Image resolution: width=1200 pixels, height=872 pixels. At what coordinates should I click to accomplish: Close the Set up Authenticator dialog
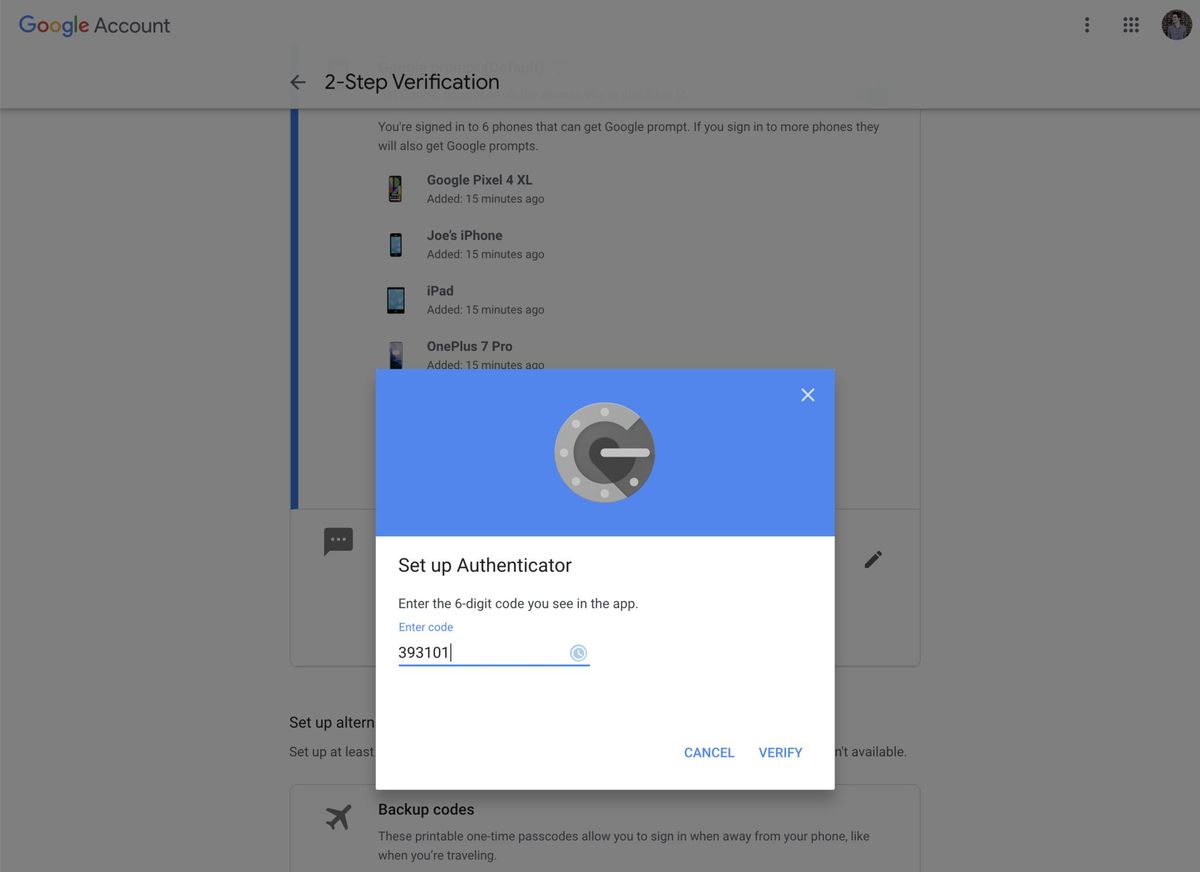point(807,394)
